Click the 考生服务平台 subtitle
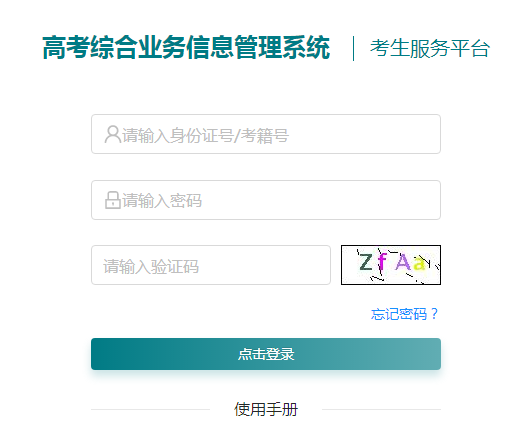The image size is (516, 427). click(430, 49)
